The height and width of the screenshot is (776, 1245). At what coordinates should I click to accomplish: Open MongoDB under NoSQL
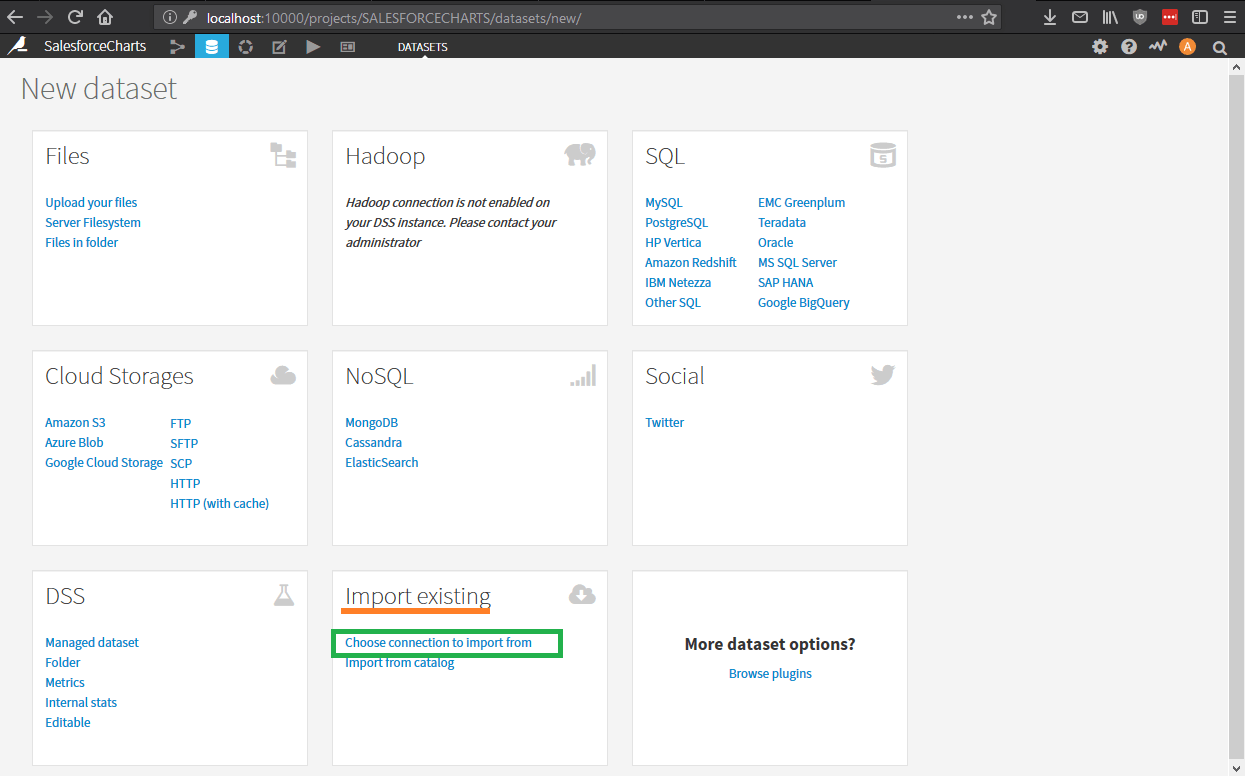tap(371, 422)
